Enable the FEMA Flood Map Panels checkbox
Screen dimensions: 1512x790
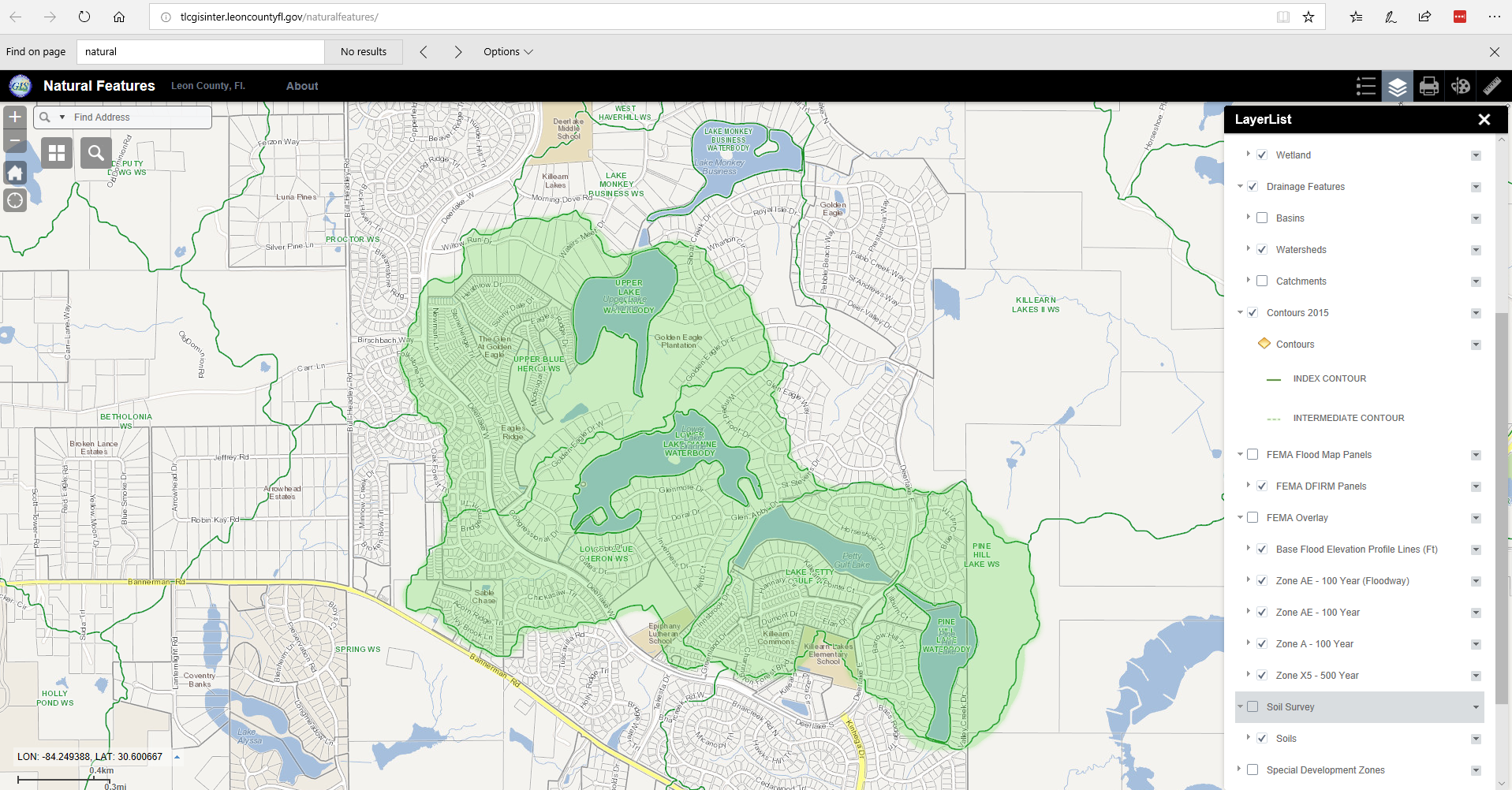pos(1253,455)
